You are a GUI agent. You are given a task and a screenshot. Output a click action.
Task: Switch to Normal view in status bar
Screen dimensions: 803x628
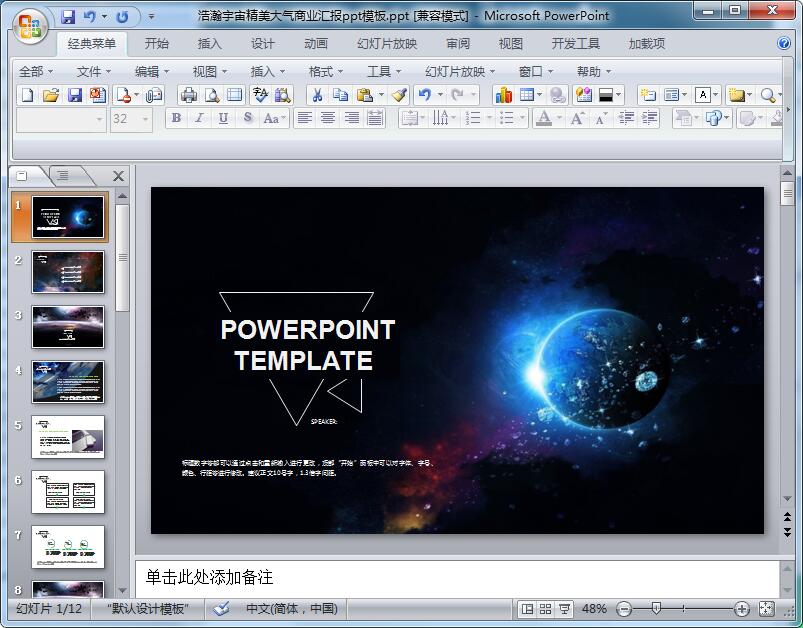coord(527,609)
